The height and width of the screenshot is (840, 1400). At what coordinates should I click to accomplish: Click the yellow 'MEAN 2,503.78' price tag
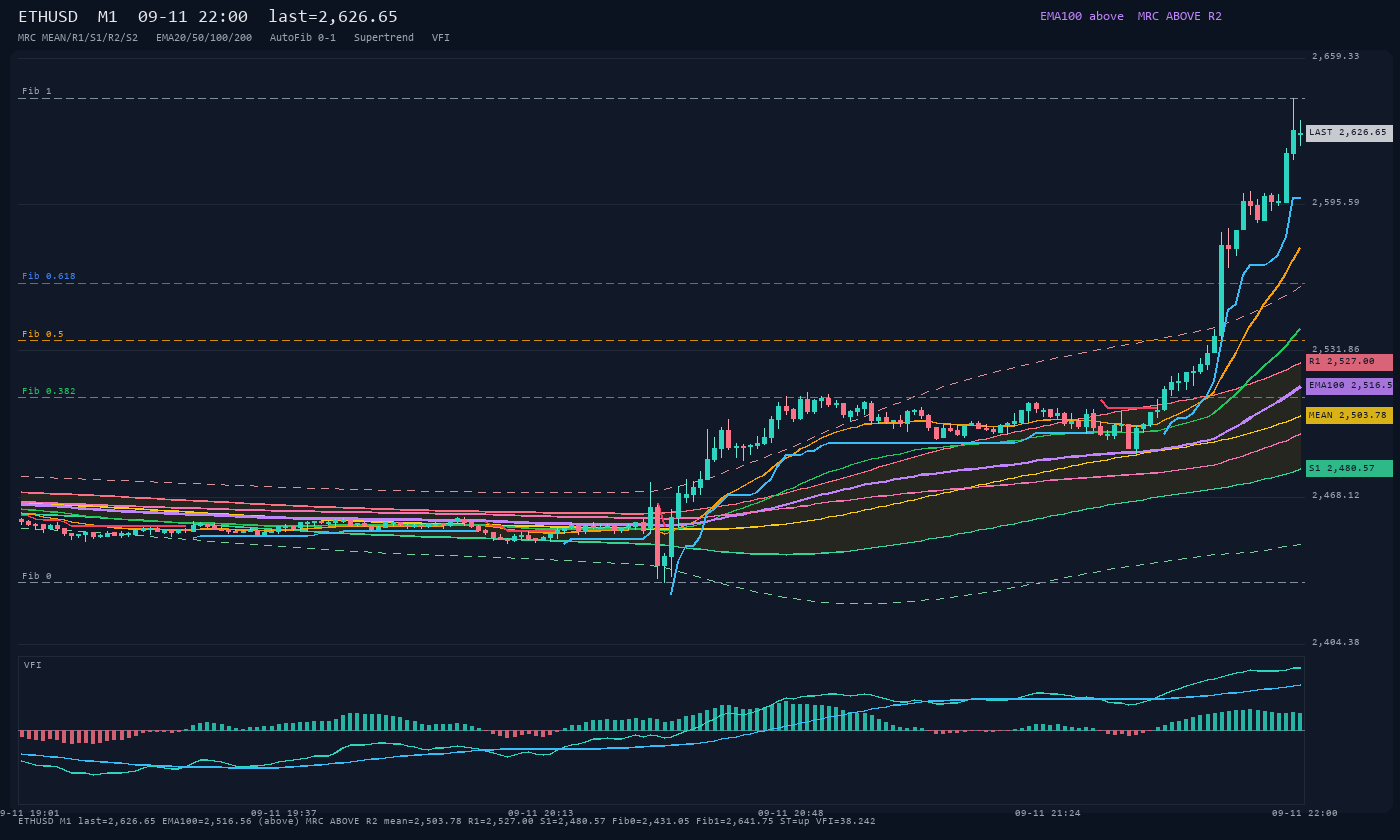coord(1349,415)
